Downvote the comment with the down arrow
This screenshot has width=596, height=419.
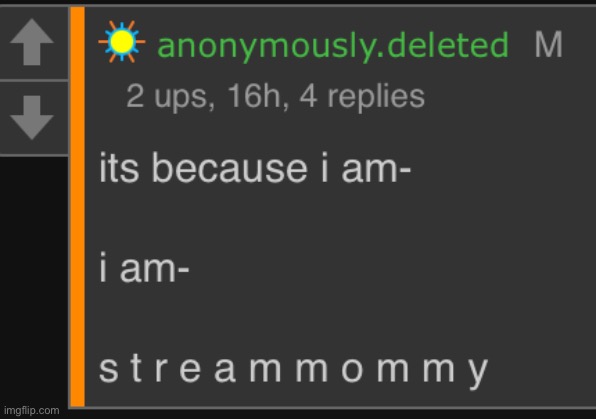tap(32, 117)
